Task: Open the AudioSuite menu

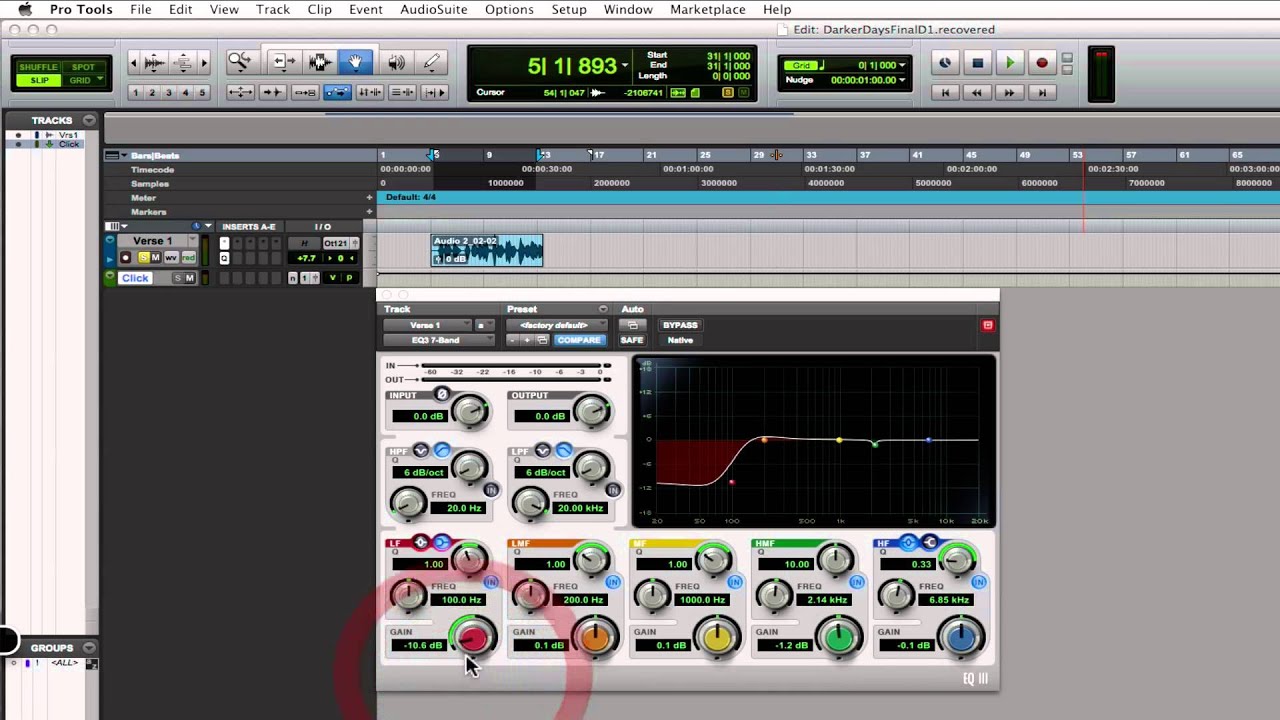Action: coord(433,10)
